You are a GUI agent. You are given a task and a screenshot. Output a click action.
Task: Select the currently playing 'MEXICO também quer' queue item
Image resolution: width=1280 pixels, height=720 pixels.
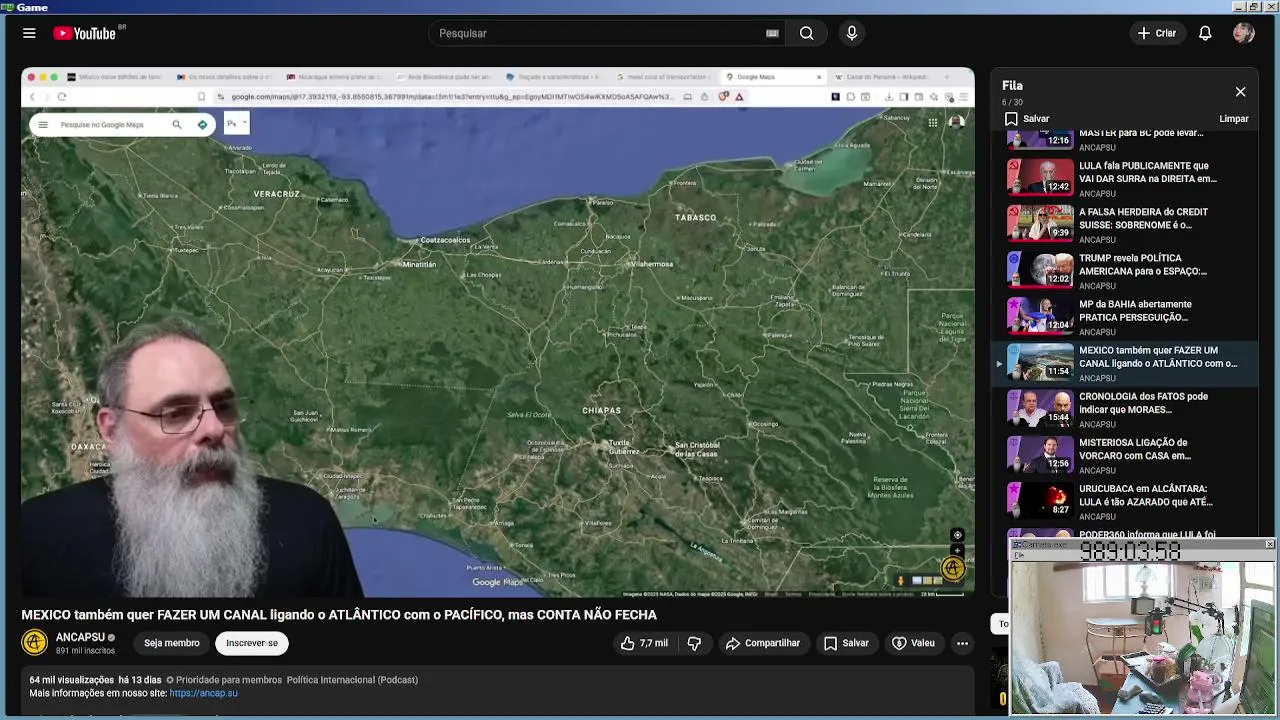pos(1125,363)
